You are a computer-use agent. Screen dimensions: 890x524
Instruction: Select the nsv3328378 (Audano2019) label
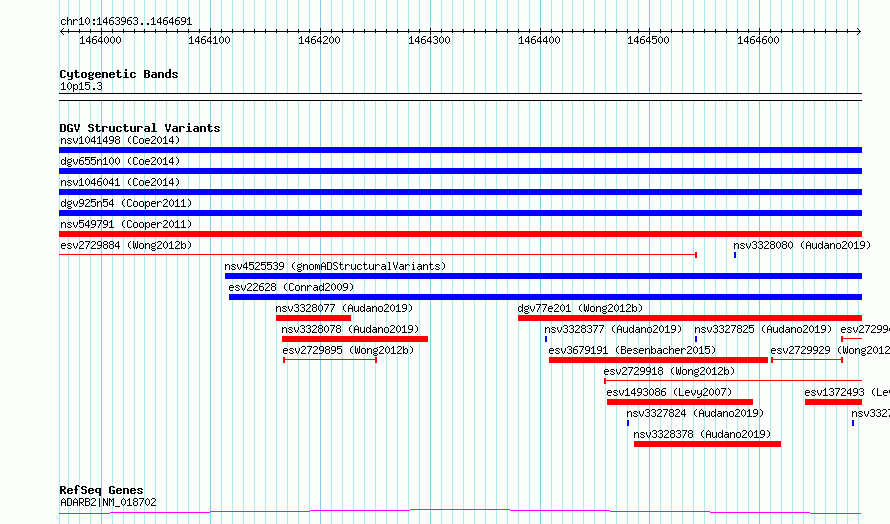(x=702, y=434)
